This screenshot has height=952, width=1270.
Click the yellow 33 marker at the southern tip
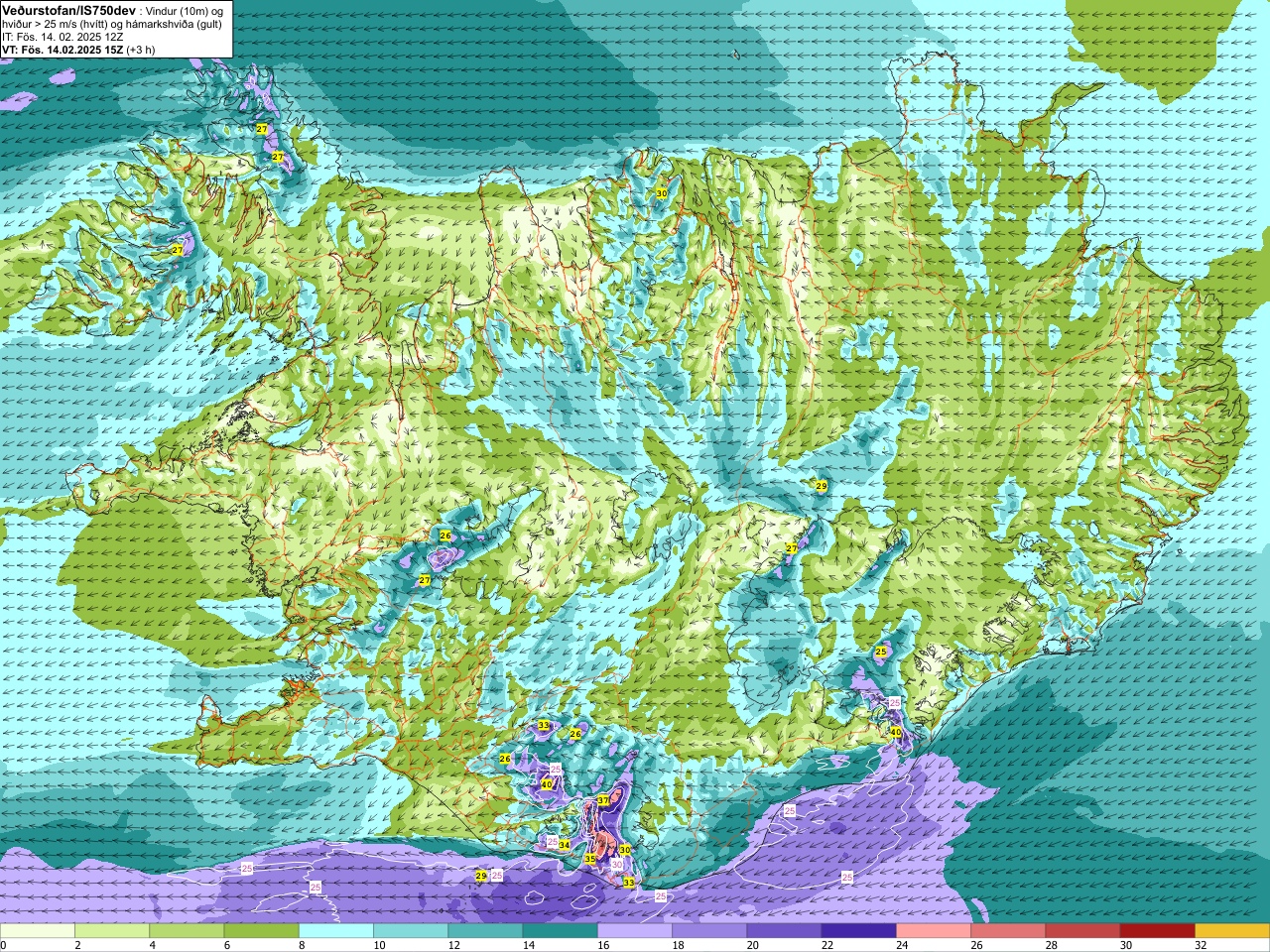[x=629, y=882]
